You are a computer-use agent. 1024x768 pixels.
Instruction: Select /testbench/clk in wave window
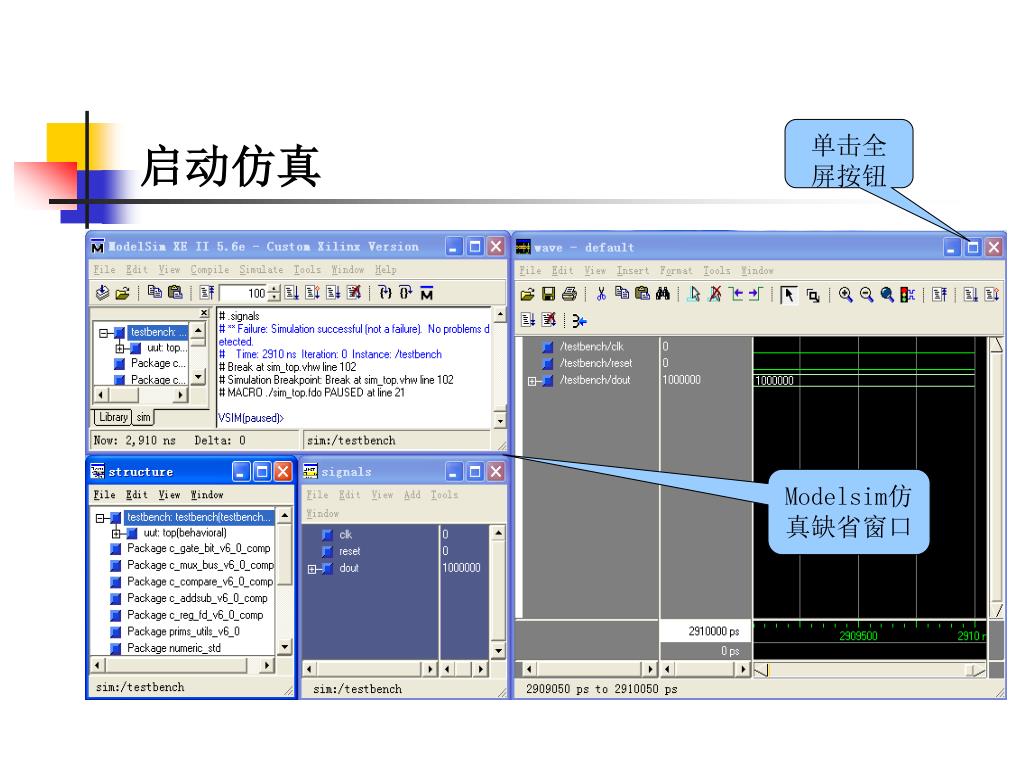coord(592,347)
